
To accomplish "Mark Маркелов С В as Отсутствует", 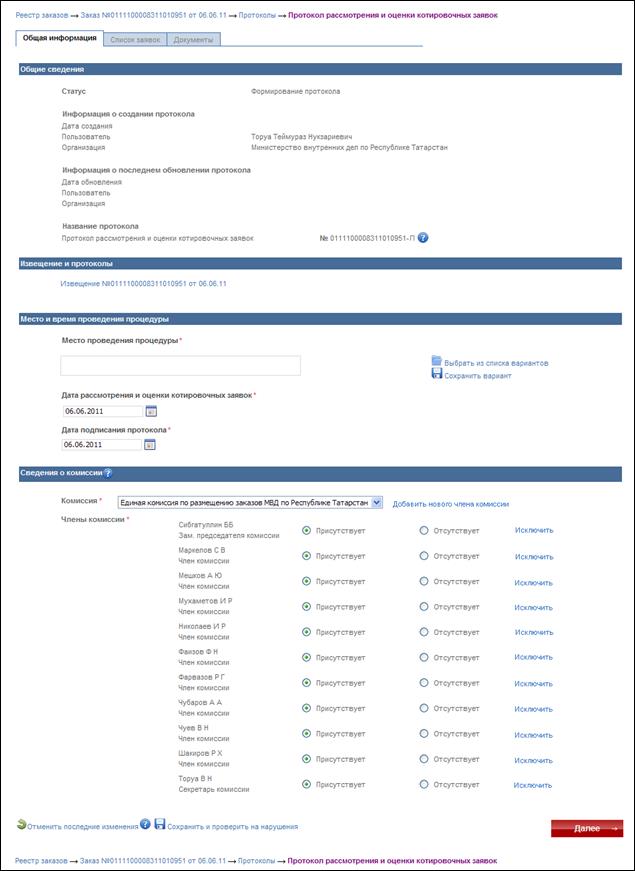I will pos(424,555).
